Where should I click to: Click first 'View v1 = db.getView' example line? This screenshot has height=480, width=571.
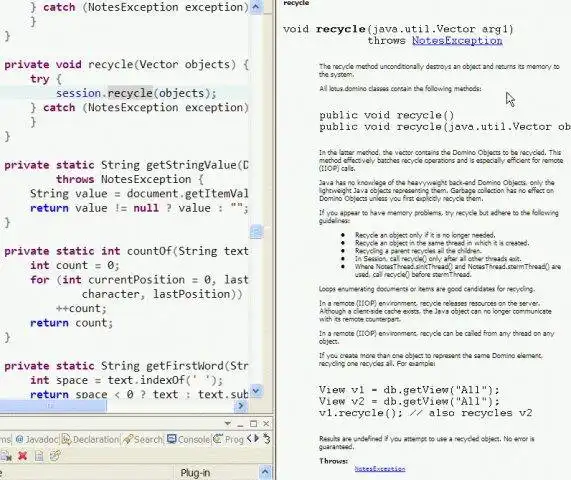point(409,390)
